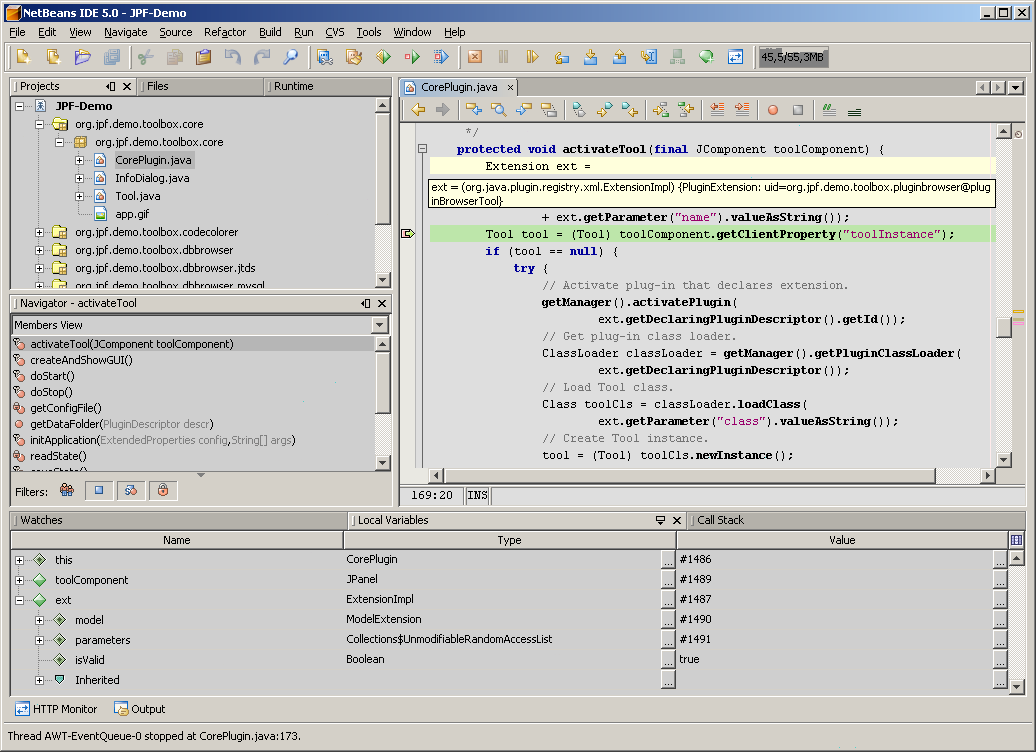This screenshot has width=1036, height=752.
Task: Open the Members View dropdown
Action: pos(379,324)
